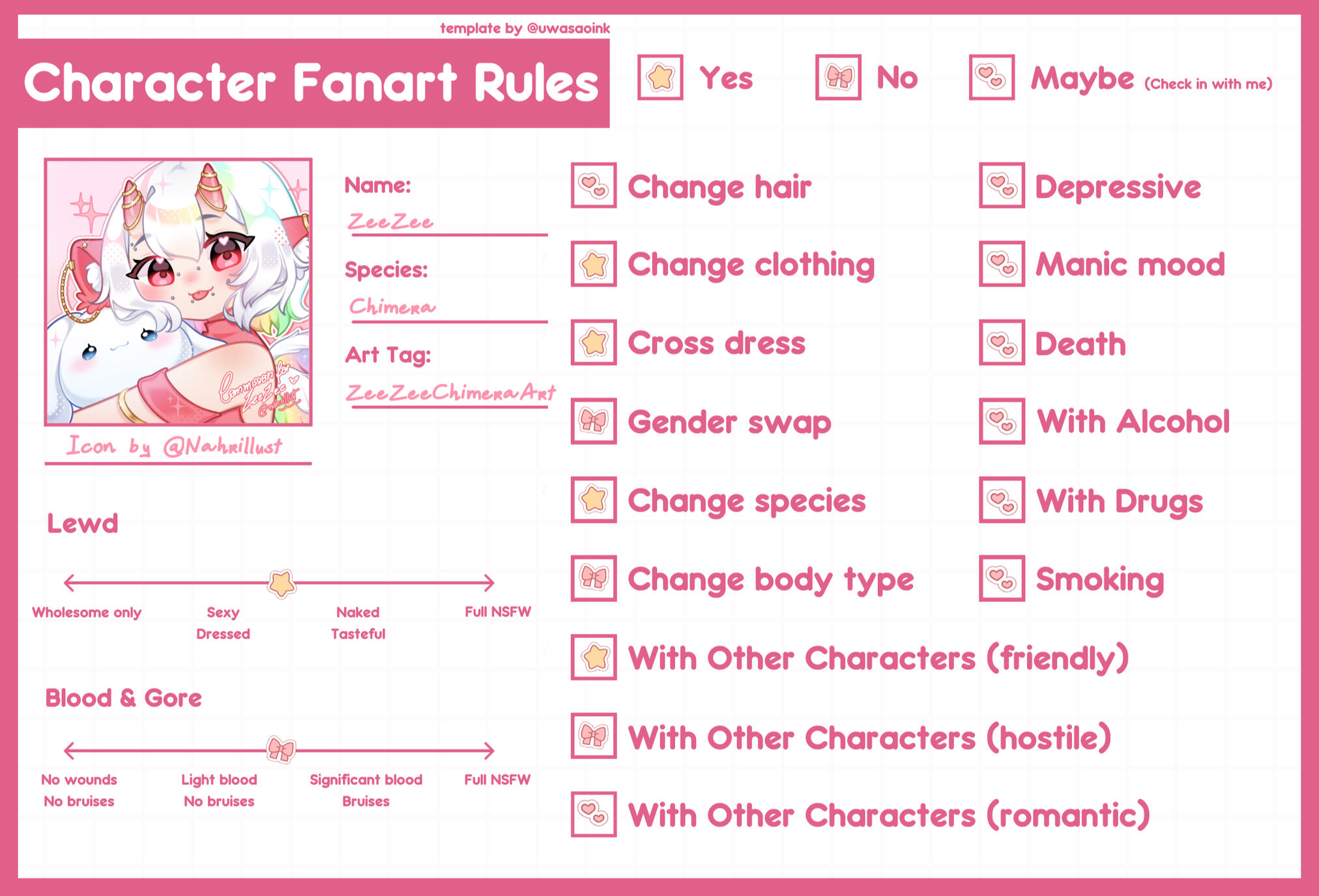Click the Icon by @Nahrillust credit
This screenshot has height=896, width=1319.
[175, 446]
